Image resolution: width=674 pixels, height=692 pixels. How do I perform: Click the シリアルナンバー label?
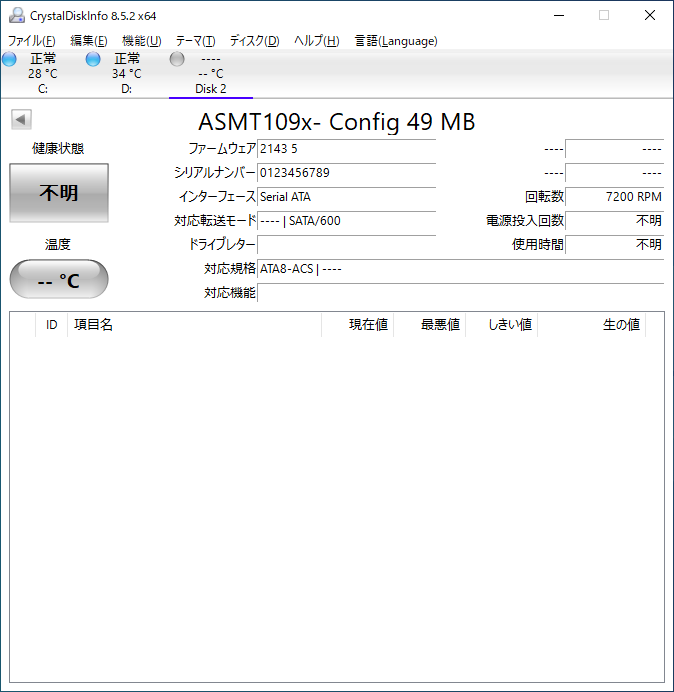215,173
